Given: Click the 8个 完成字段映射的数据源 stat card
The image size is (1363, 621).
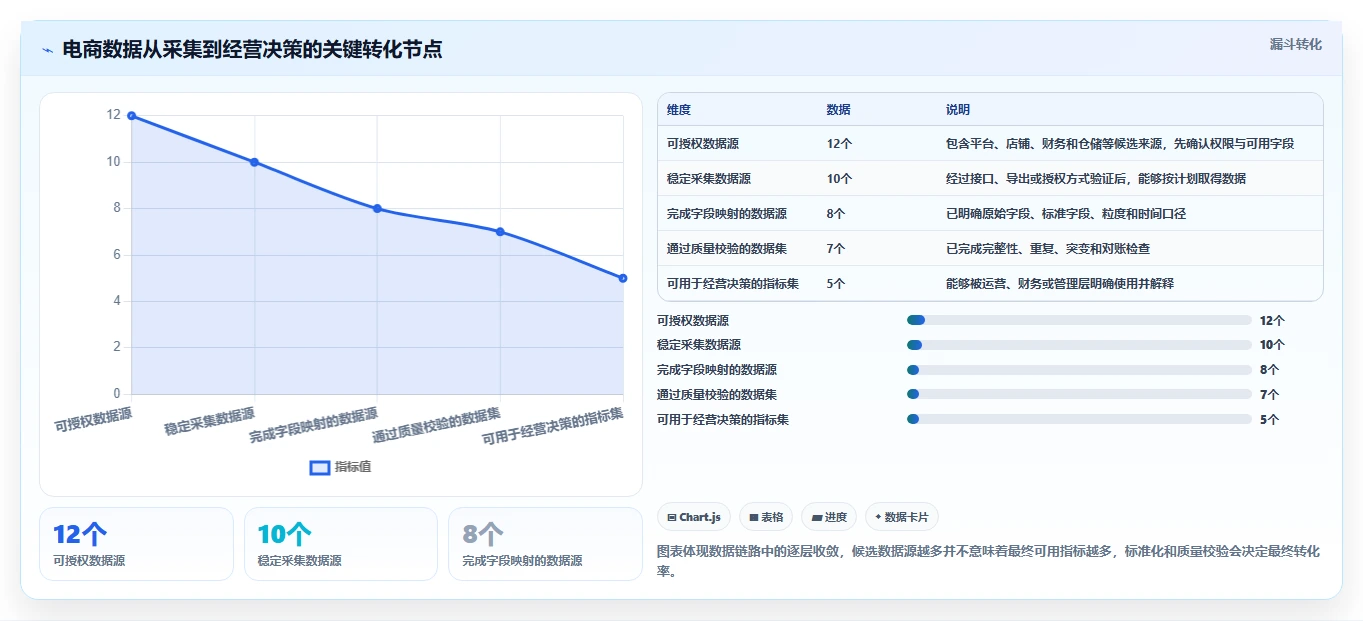Looking at the screenshot, I should [545, 544].
